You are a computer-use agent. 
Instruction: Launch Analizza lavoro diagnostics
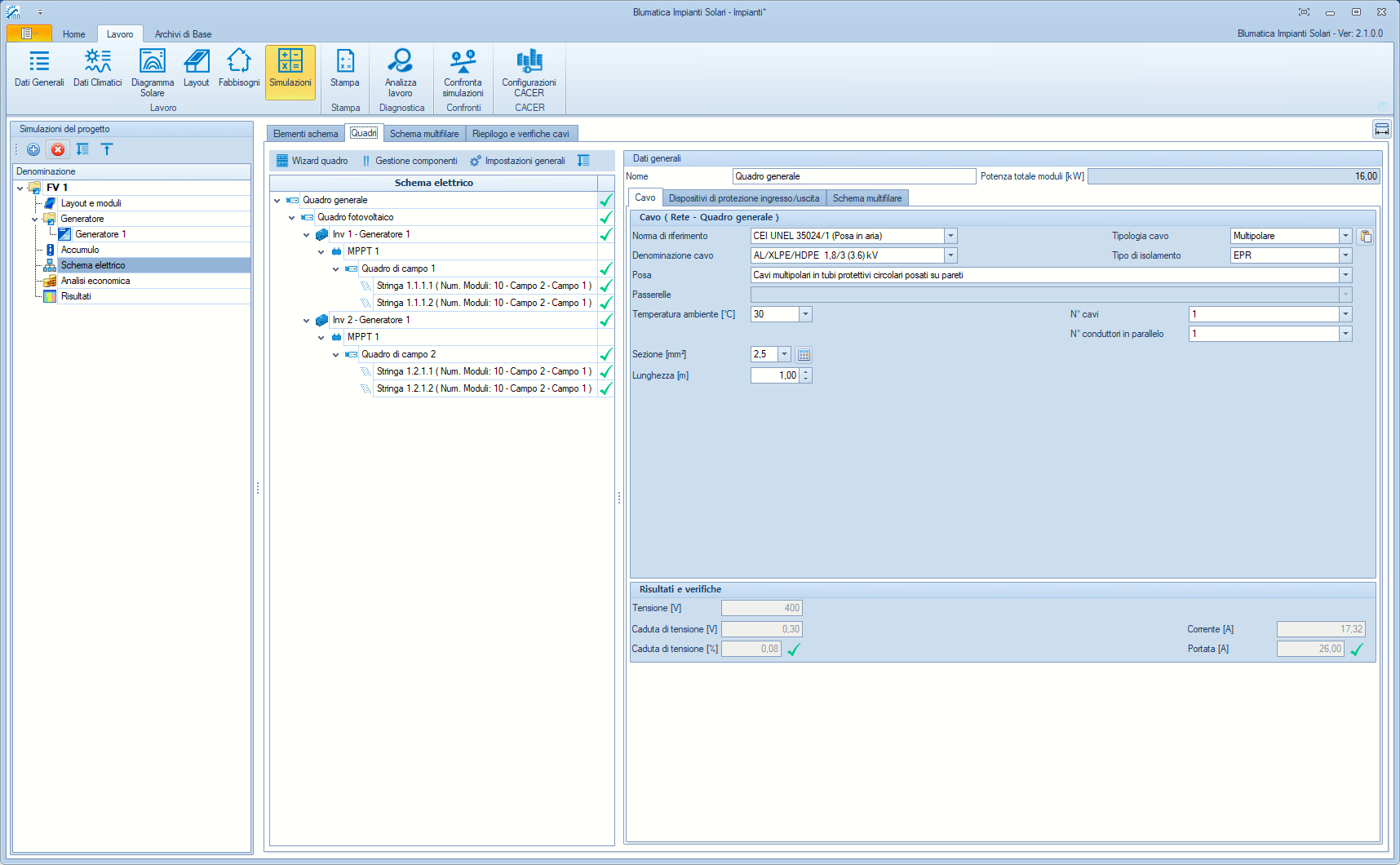[x=401, y=73]
